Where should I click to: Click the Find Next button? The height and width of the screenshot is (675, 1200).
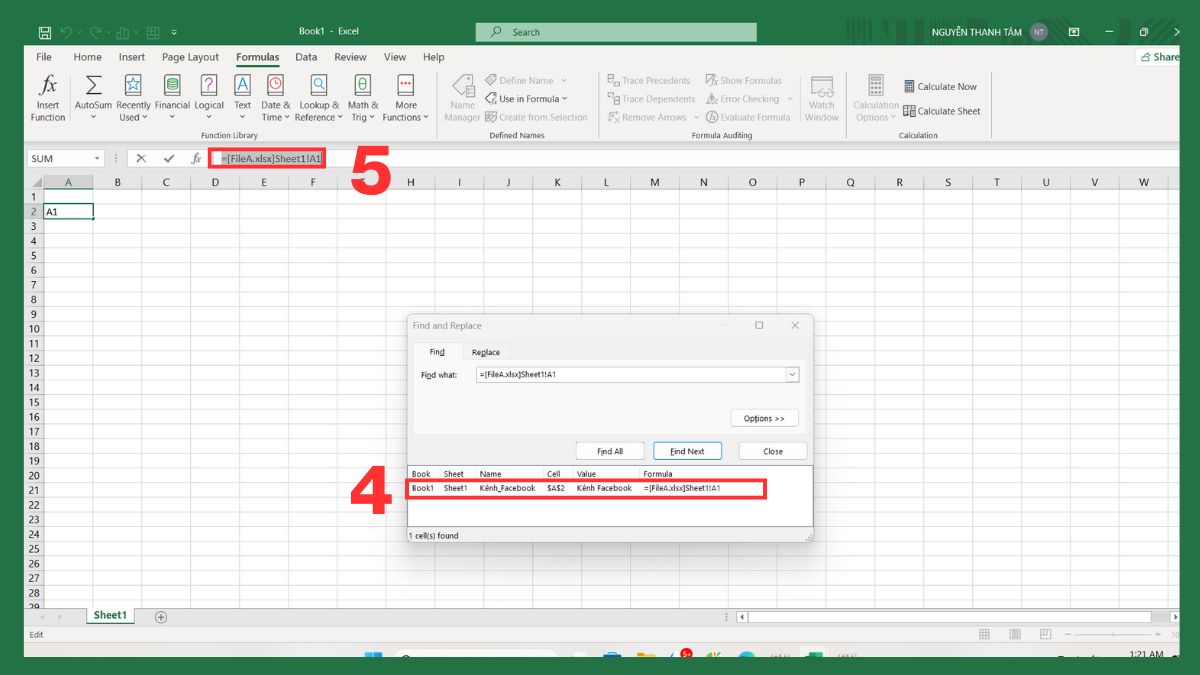pos(687,451)
